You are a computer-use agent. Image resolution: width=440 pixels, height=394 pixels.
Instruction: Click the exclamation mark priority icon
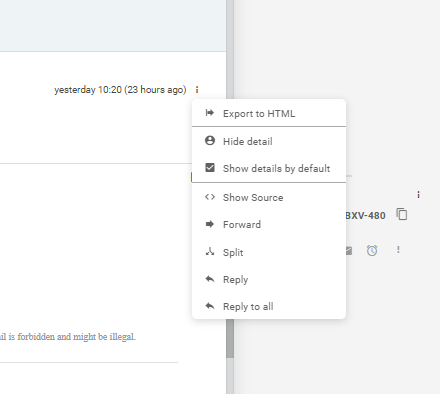pyautogui.click(x=398, y=250)
